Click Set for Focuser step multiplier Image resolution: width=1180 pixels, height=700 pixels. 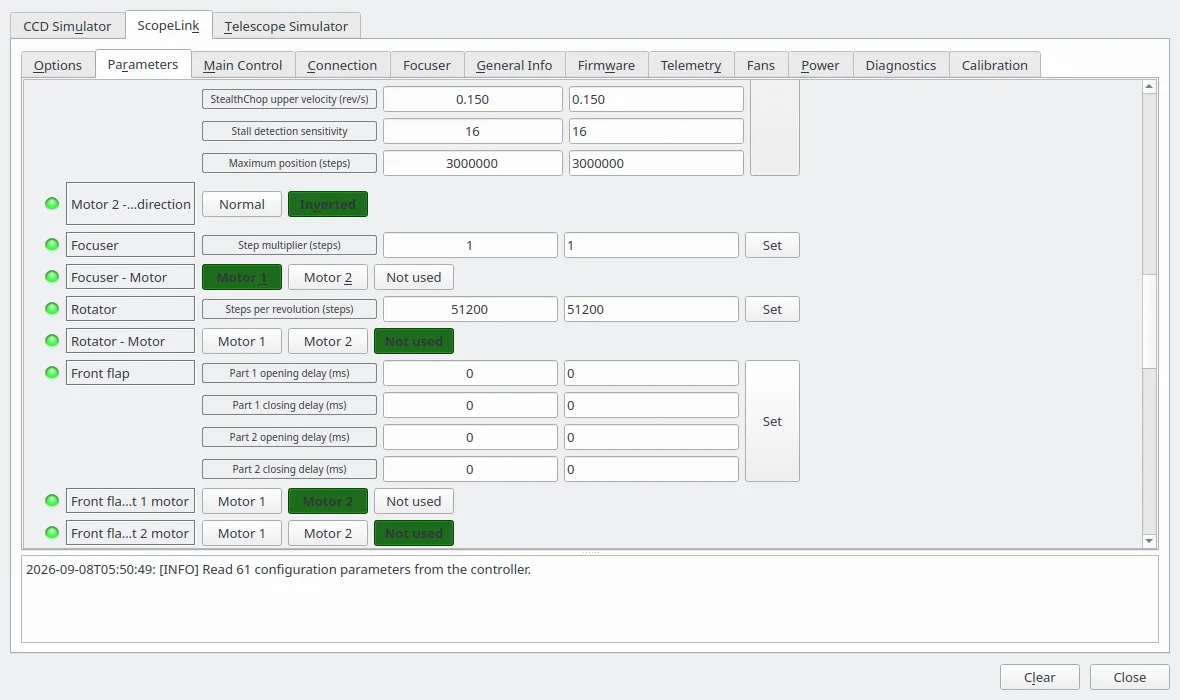[x=772, y=245]
